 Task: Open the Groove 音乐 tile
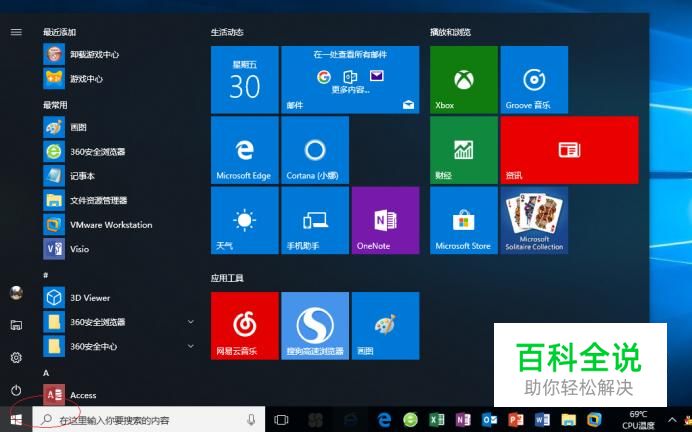tap(534, 80)
